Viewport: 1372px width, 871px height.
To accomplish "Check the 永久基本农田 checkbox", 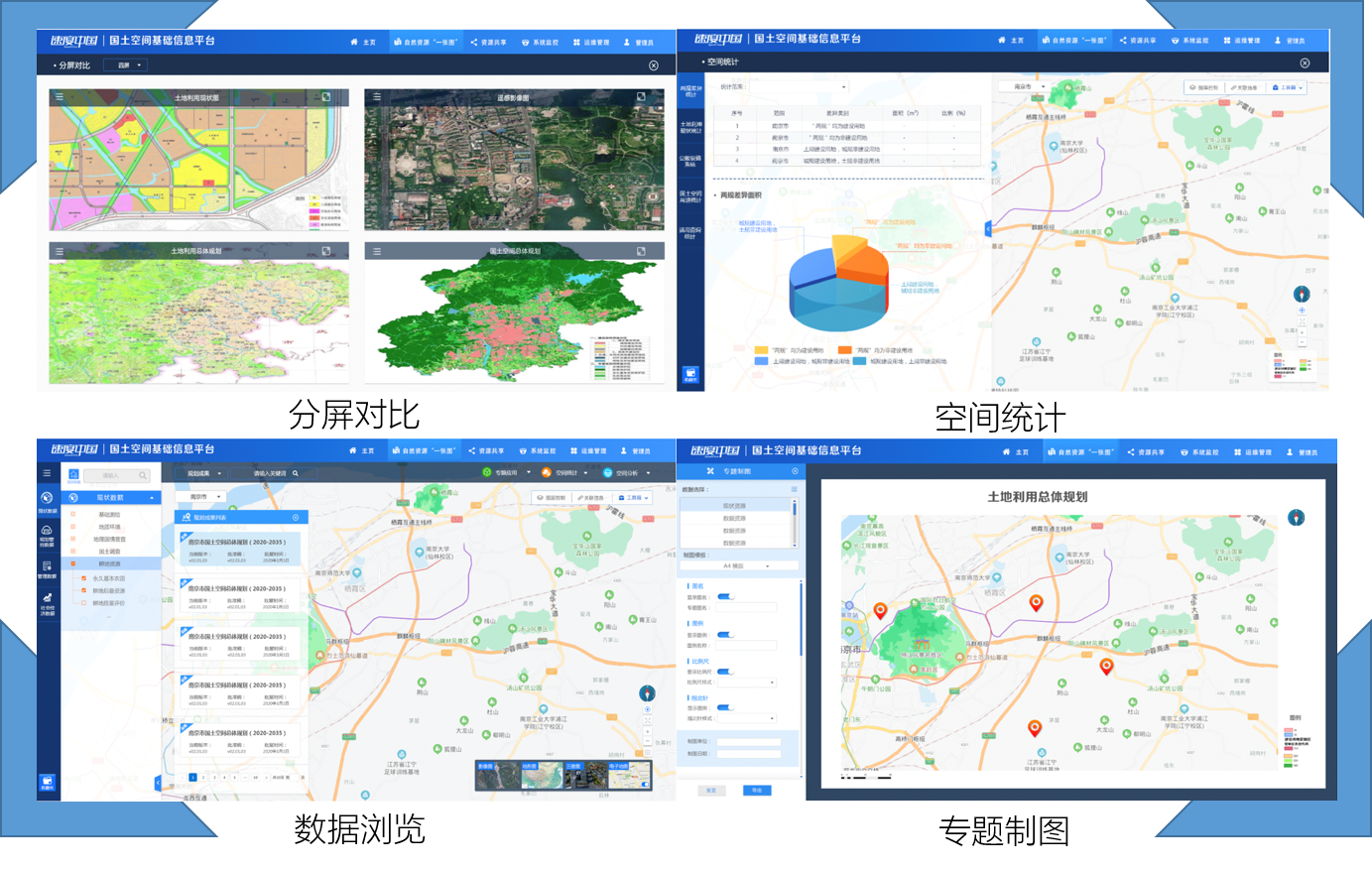I will pos(84,578).
